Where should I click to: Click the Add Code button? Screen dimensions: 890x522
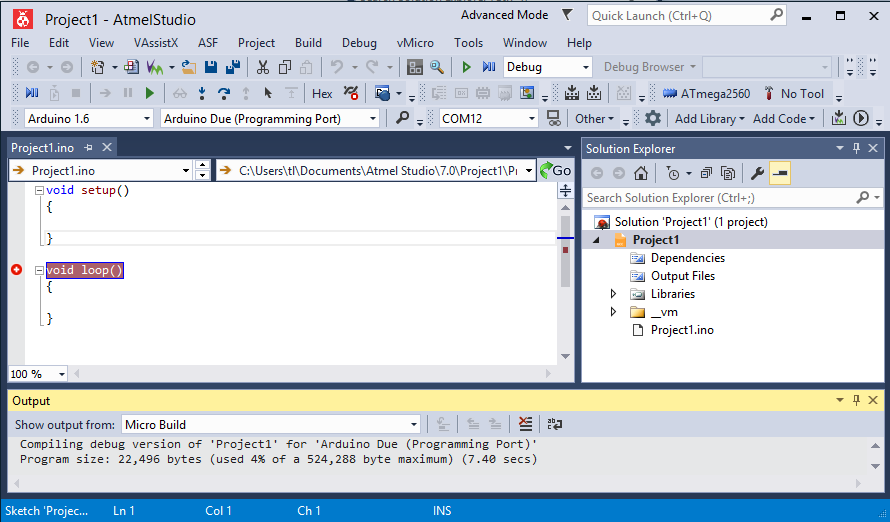coord(784,119)
